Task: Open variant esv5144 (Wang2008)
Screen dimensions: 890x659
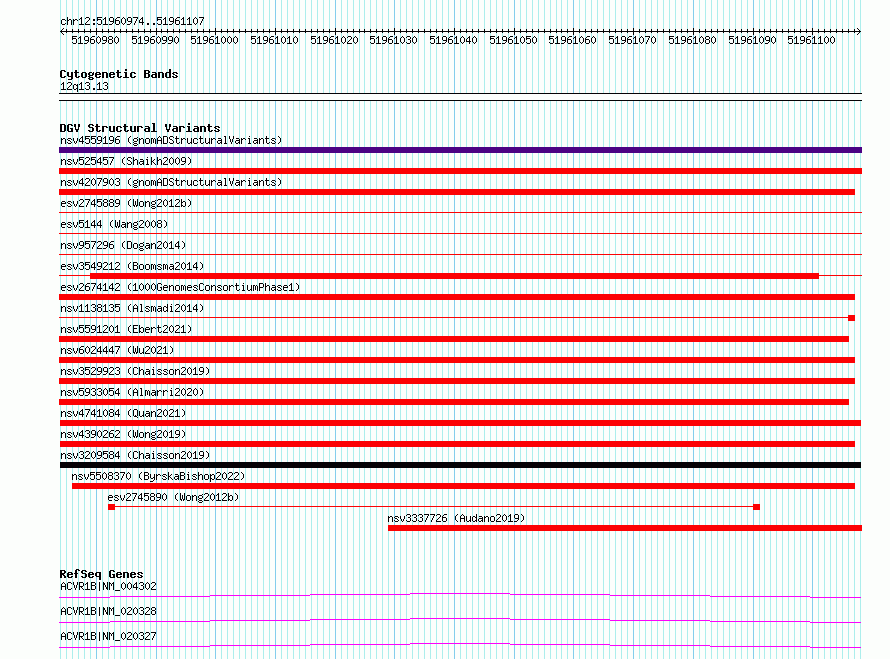Action: [x=114, y=224]
